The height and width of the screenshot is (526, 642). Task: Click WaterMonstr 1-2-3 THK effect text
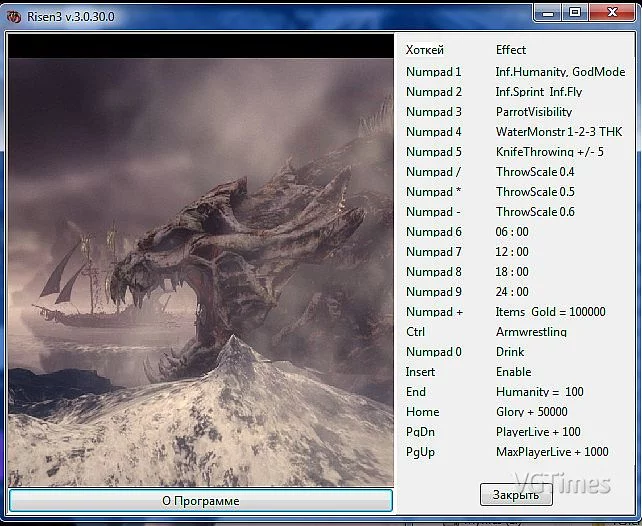[558, 132]
